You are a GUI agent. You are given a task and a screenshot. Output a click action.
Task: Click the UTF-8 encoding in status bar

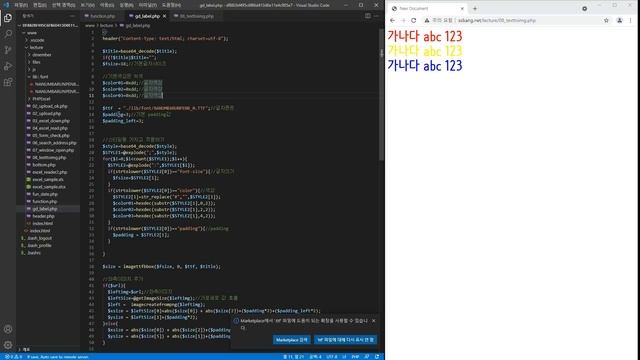[x=332, y=357]
